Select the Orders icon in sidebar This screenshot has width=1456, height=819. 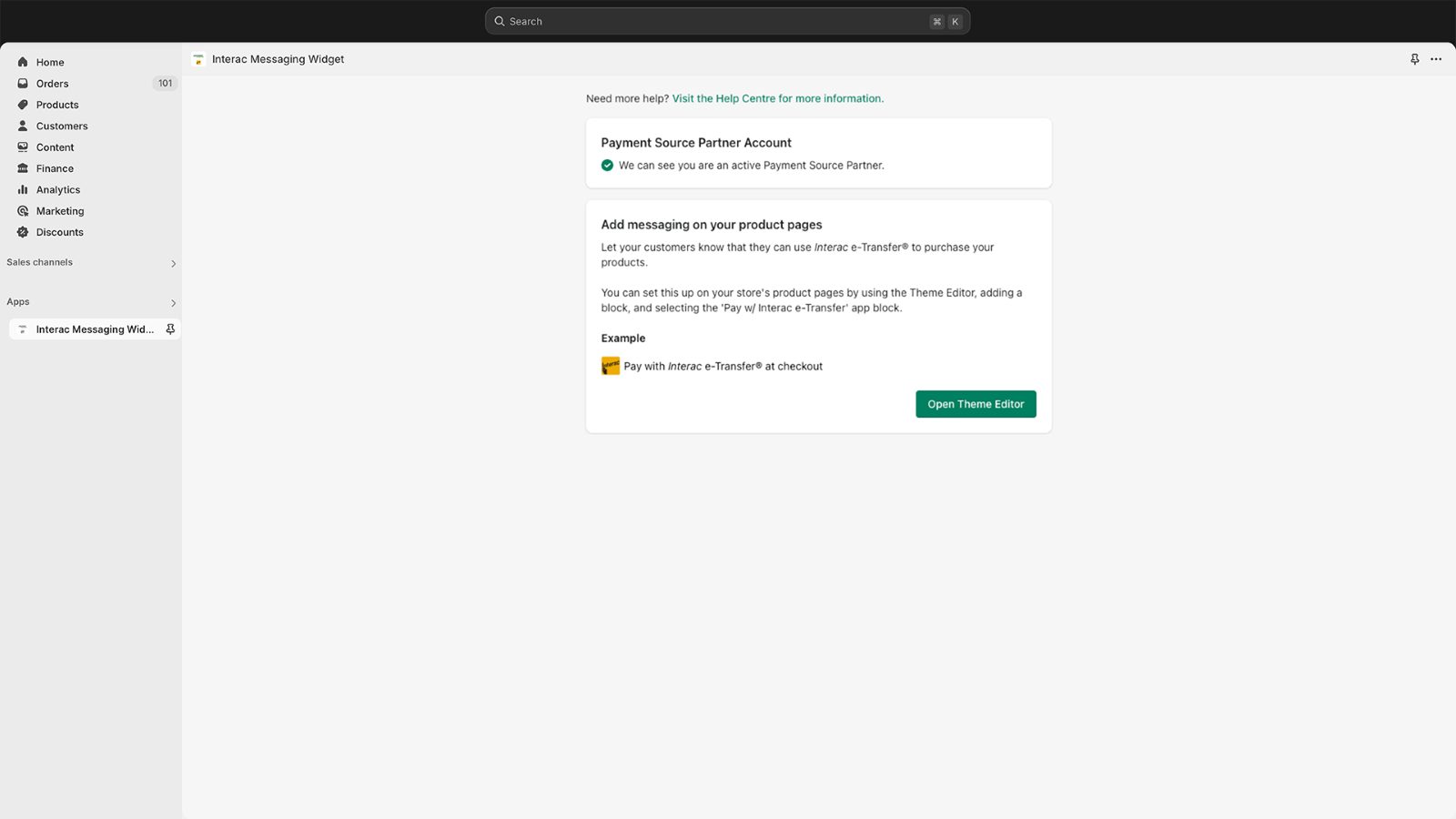click(22, 83)
